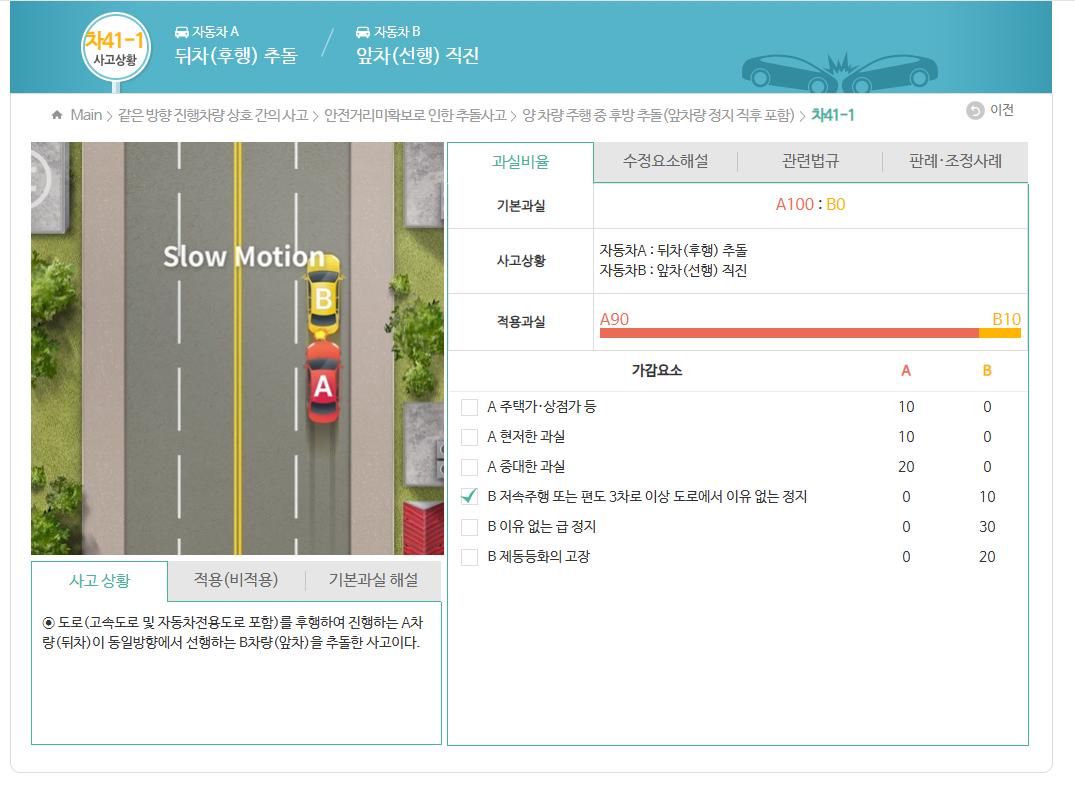The width and height of the screenshot is (1075, 792).
Task: Tick the B 이유 없는 급 정지 checkbox
Action: click(469, 527)
